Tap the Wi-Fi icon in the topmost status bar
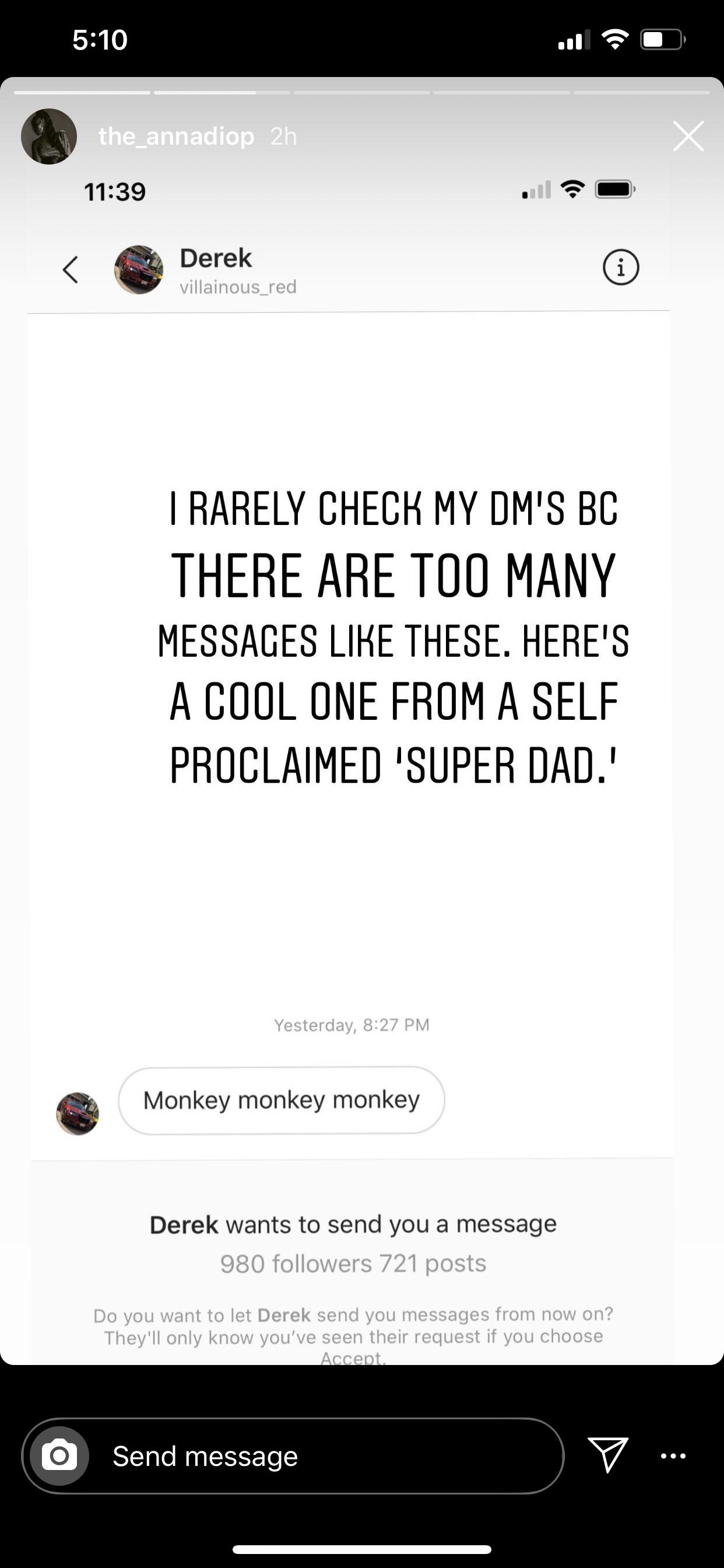The image size is (724, 1568). click(x=614, y=40)
